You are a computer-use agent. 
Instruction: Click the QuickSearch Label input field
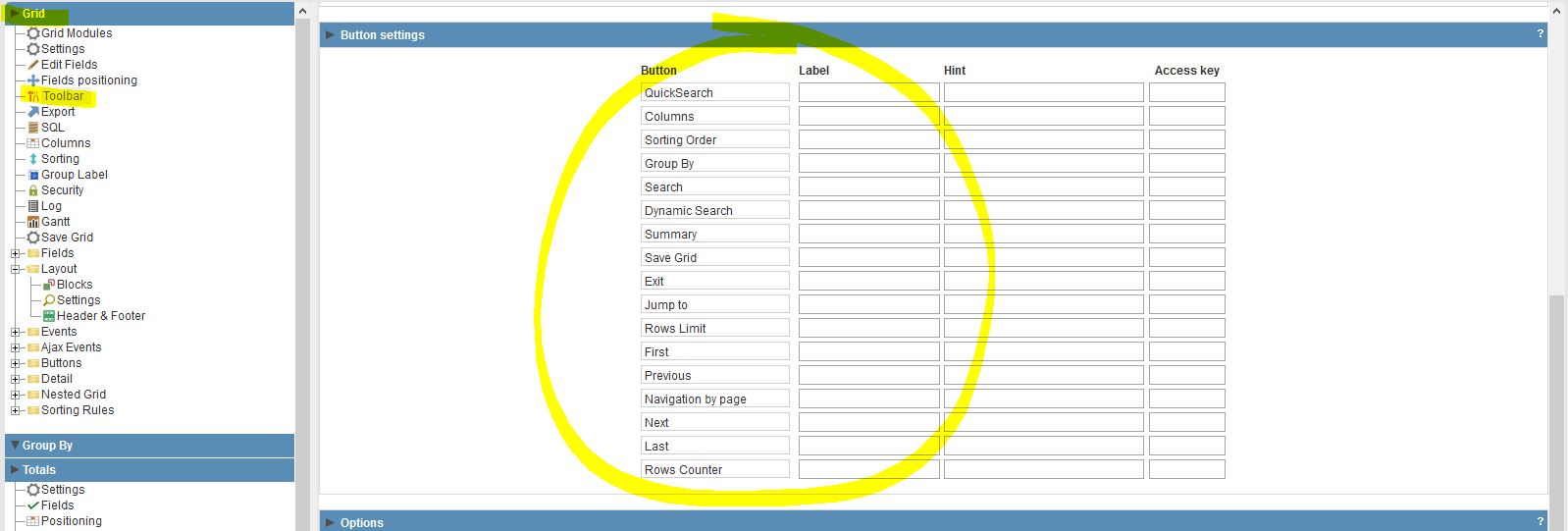pyautogui.click(x=868, y=92)
